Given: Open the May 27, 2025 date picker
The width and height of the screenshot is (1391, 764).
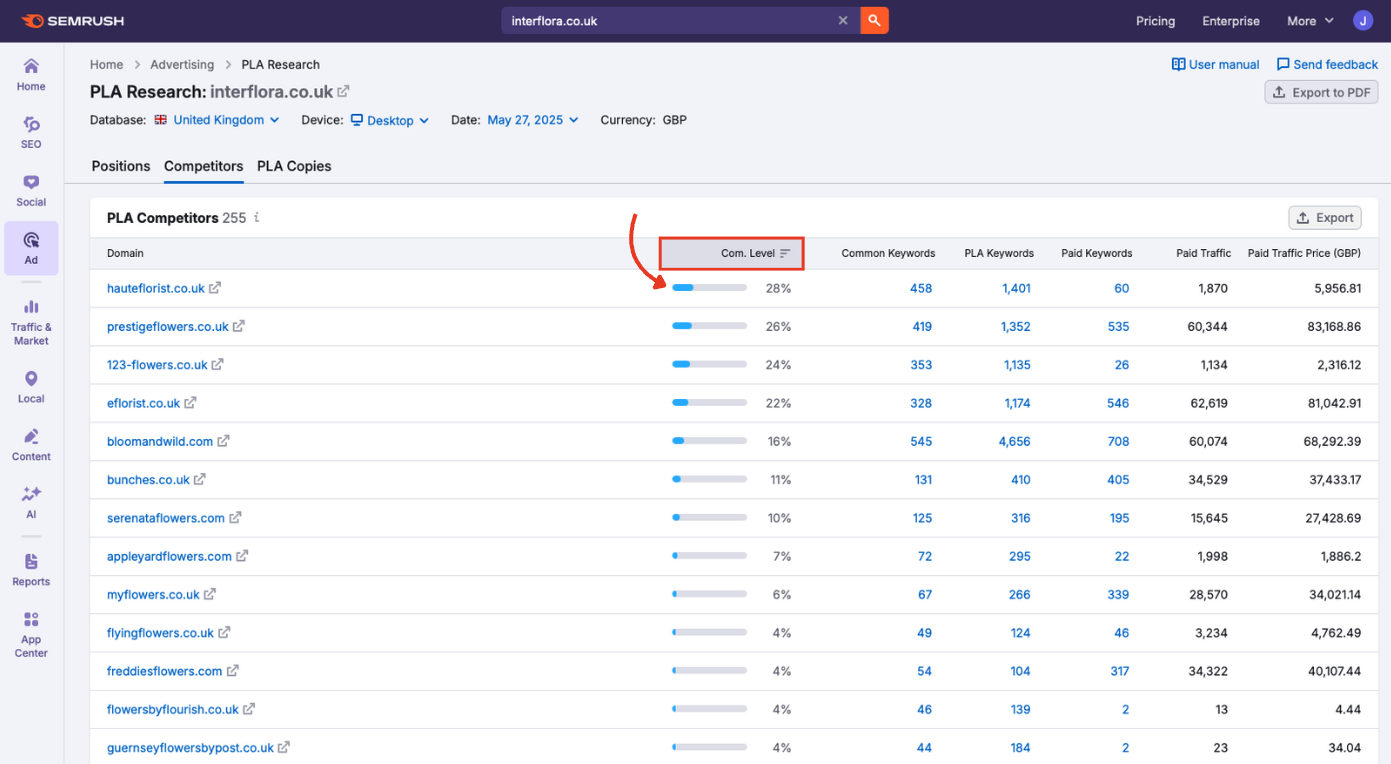Looking at the screenshot, I should [533, 120].
